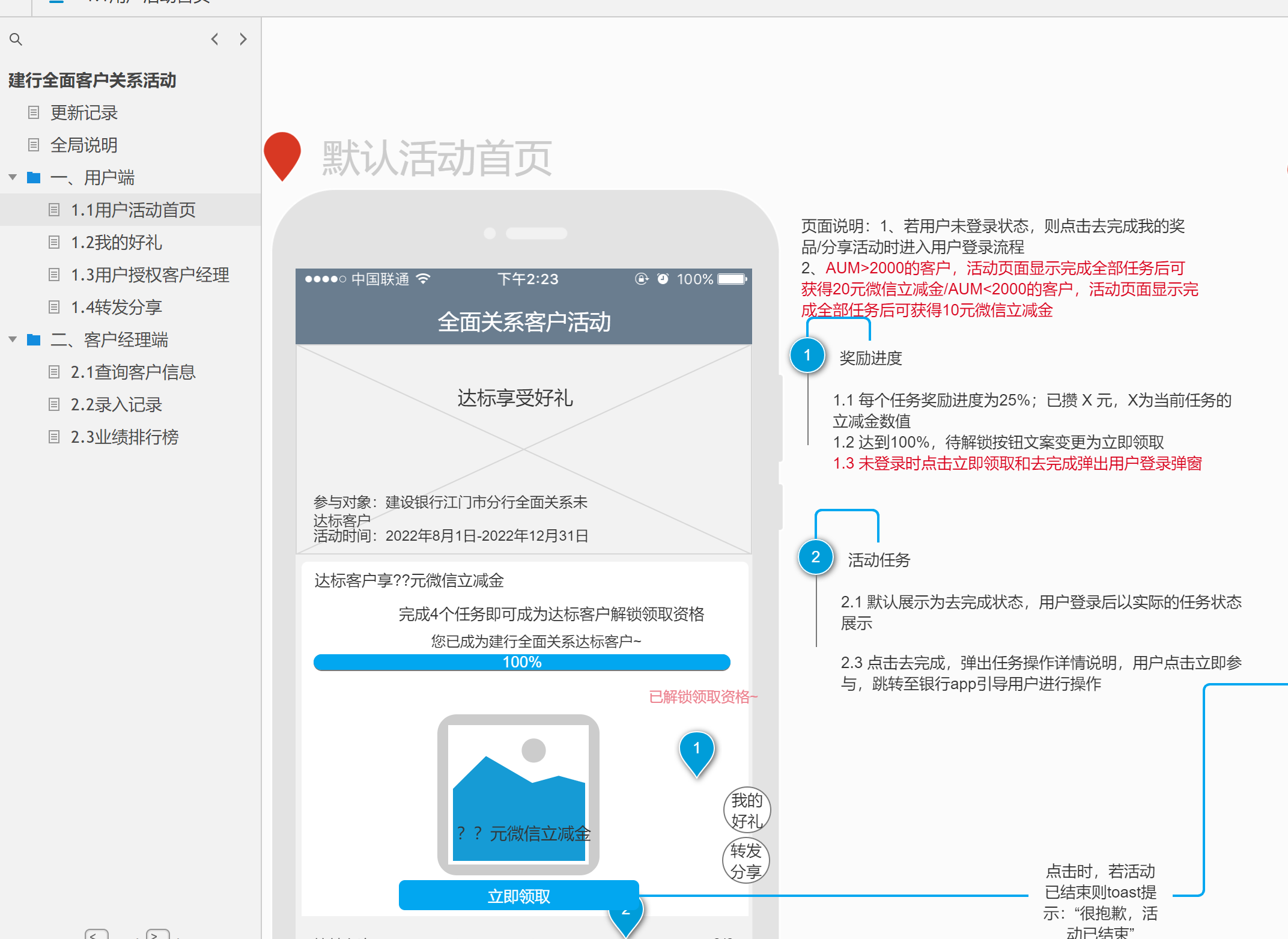
Task: Click the page icon beside 2.3业绩排行榜
Action: pyautogui.click(x=54, y=437)
